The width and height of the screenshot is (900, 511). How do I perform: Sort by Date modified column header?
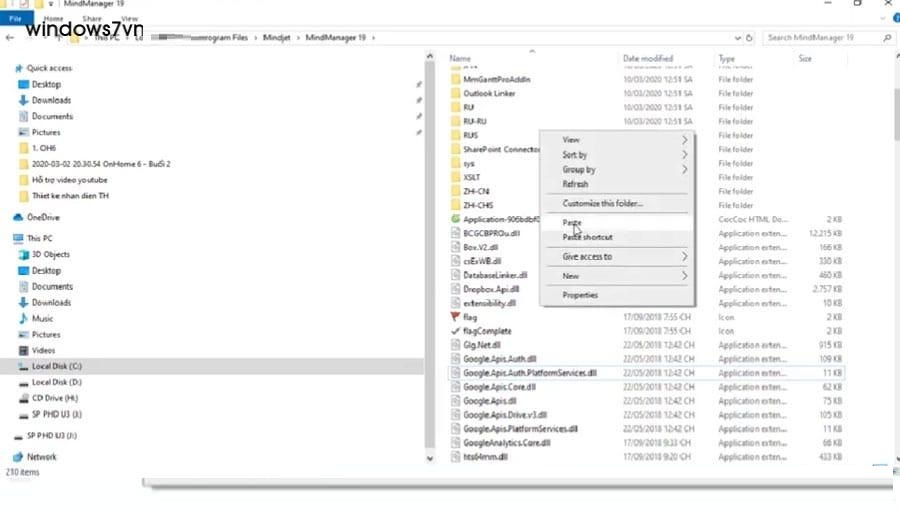[648, 59]
